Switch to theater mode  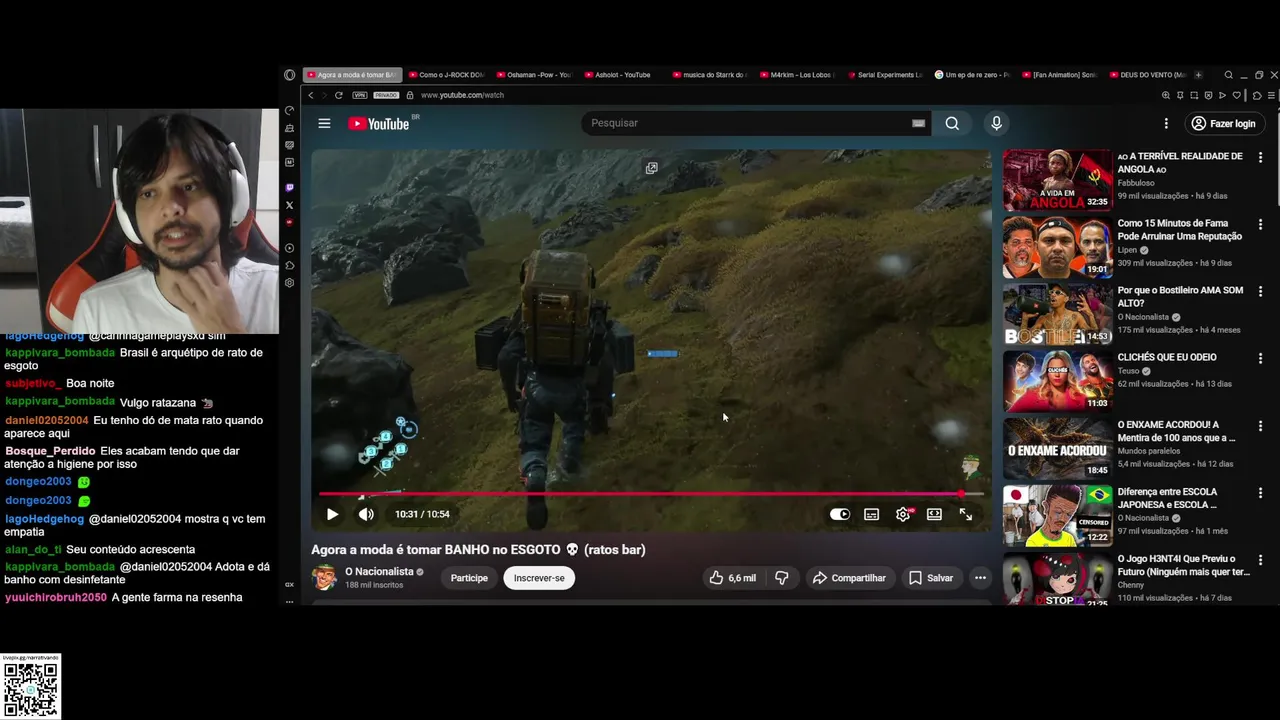pos(934,514)
